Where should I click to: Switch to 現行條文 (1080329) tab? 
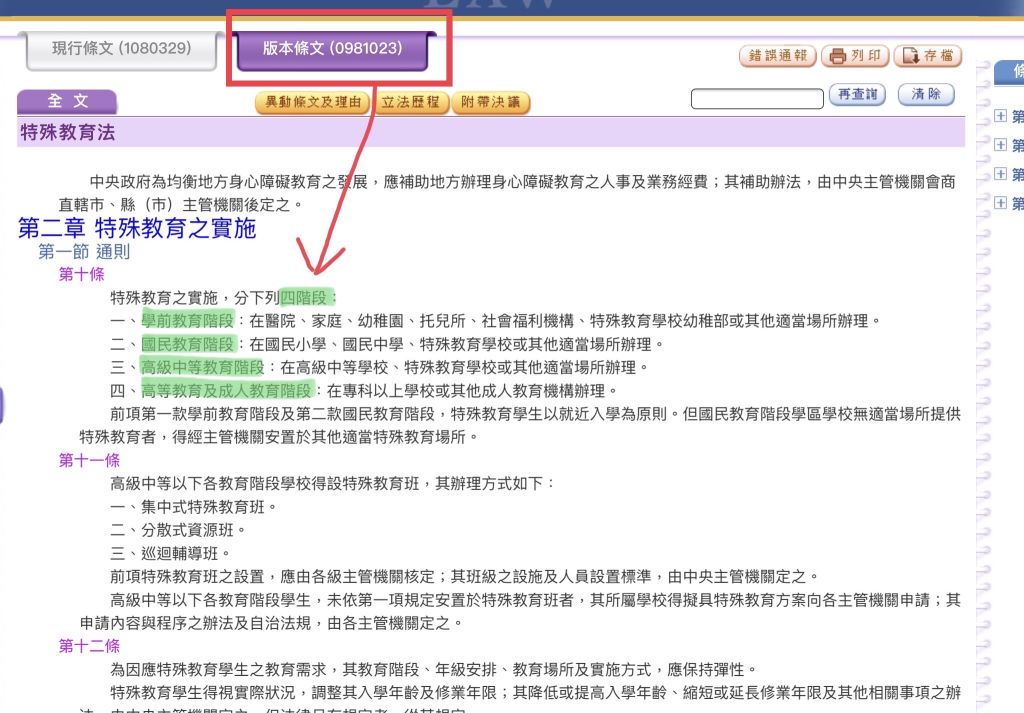pyautogui.click(x=121, y=49)
